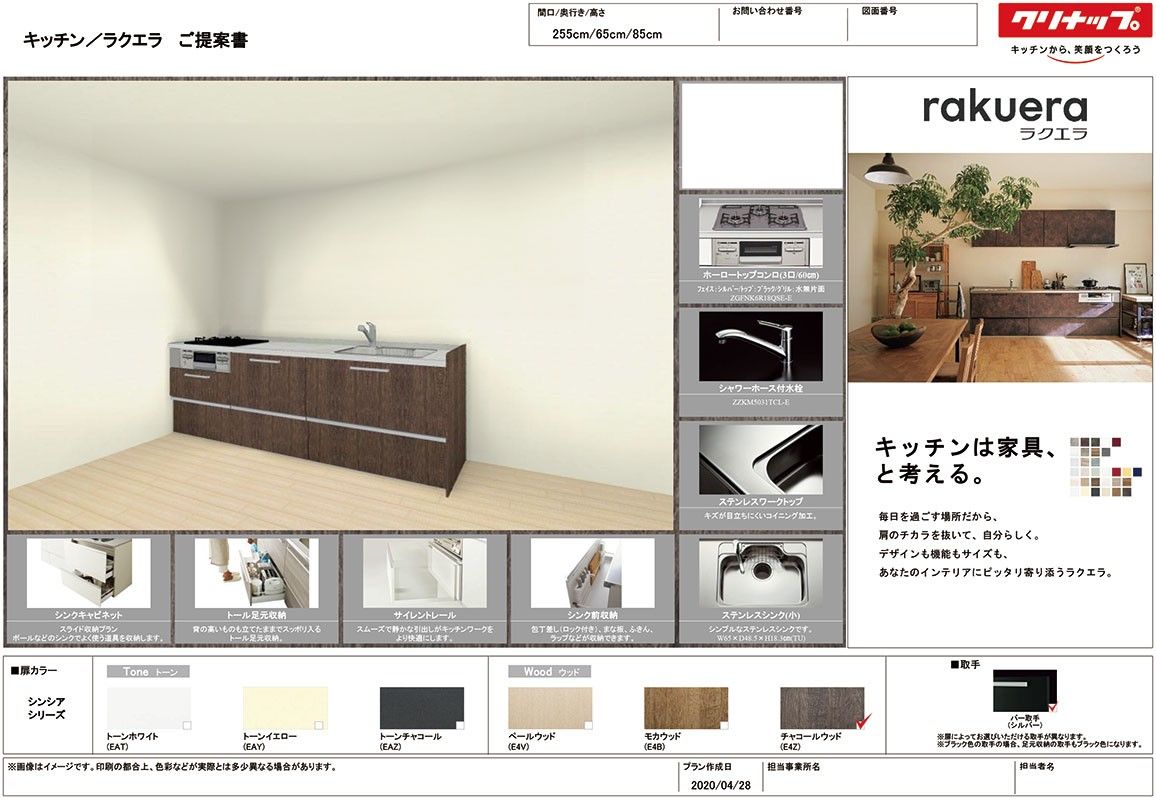Open the シンクキャビネット feature thumbnail
The image size is (1156, 800).
(x=89, y=573)
